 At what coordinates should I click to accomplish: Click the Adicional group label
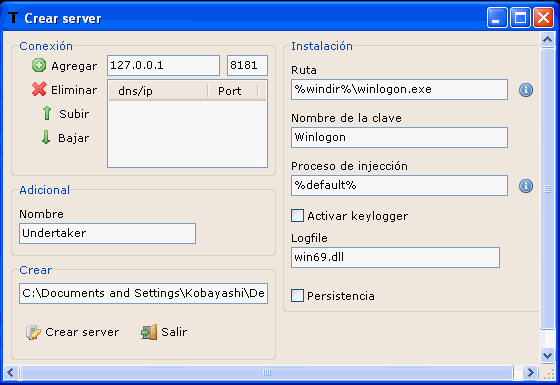point(45,190)
